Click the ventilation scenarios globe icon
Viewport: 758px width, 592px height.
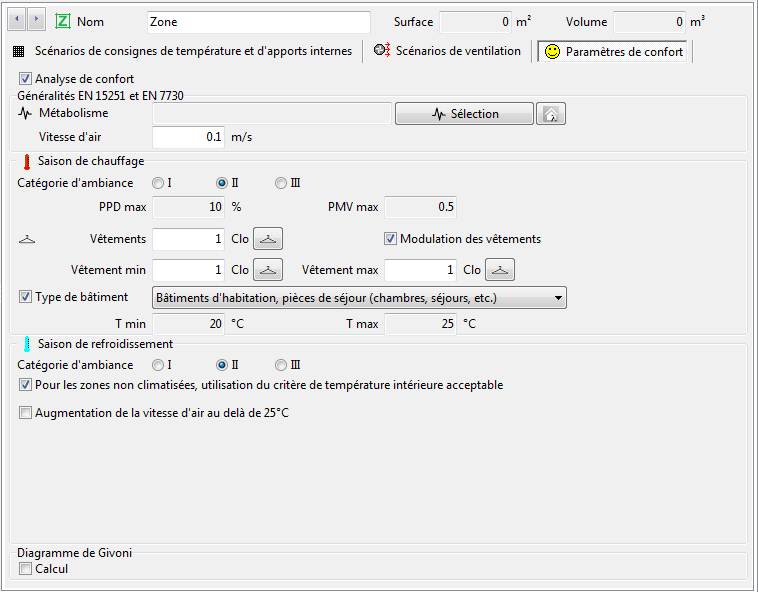tap(382, 50)
